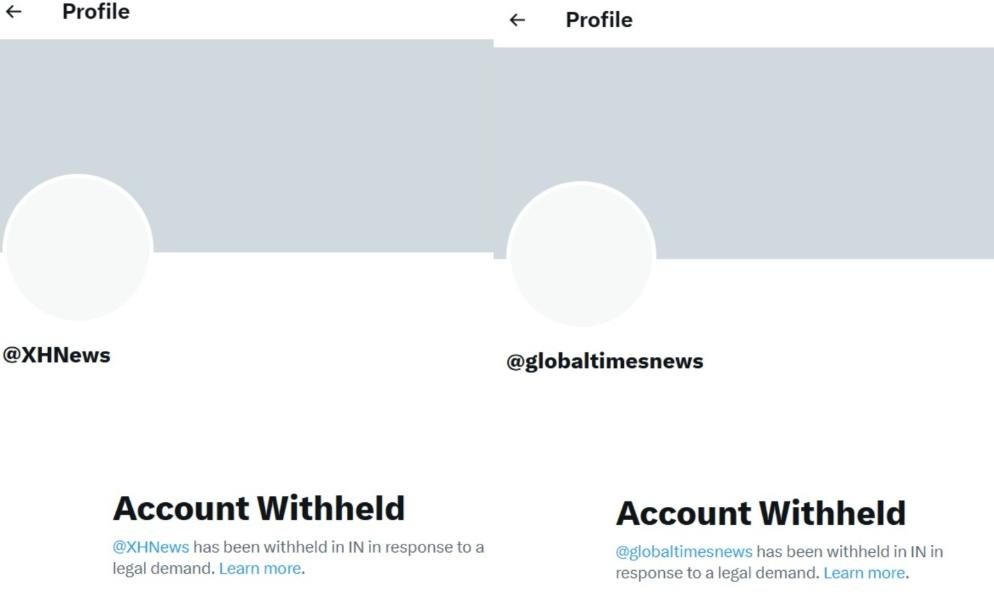Open the blank globaltimesnews profile avatar

[x=581, y=254]
